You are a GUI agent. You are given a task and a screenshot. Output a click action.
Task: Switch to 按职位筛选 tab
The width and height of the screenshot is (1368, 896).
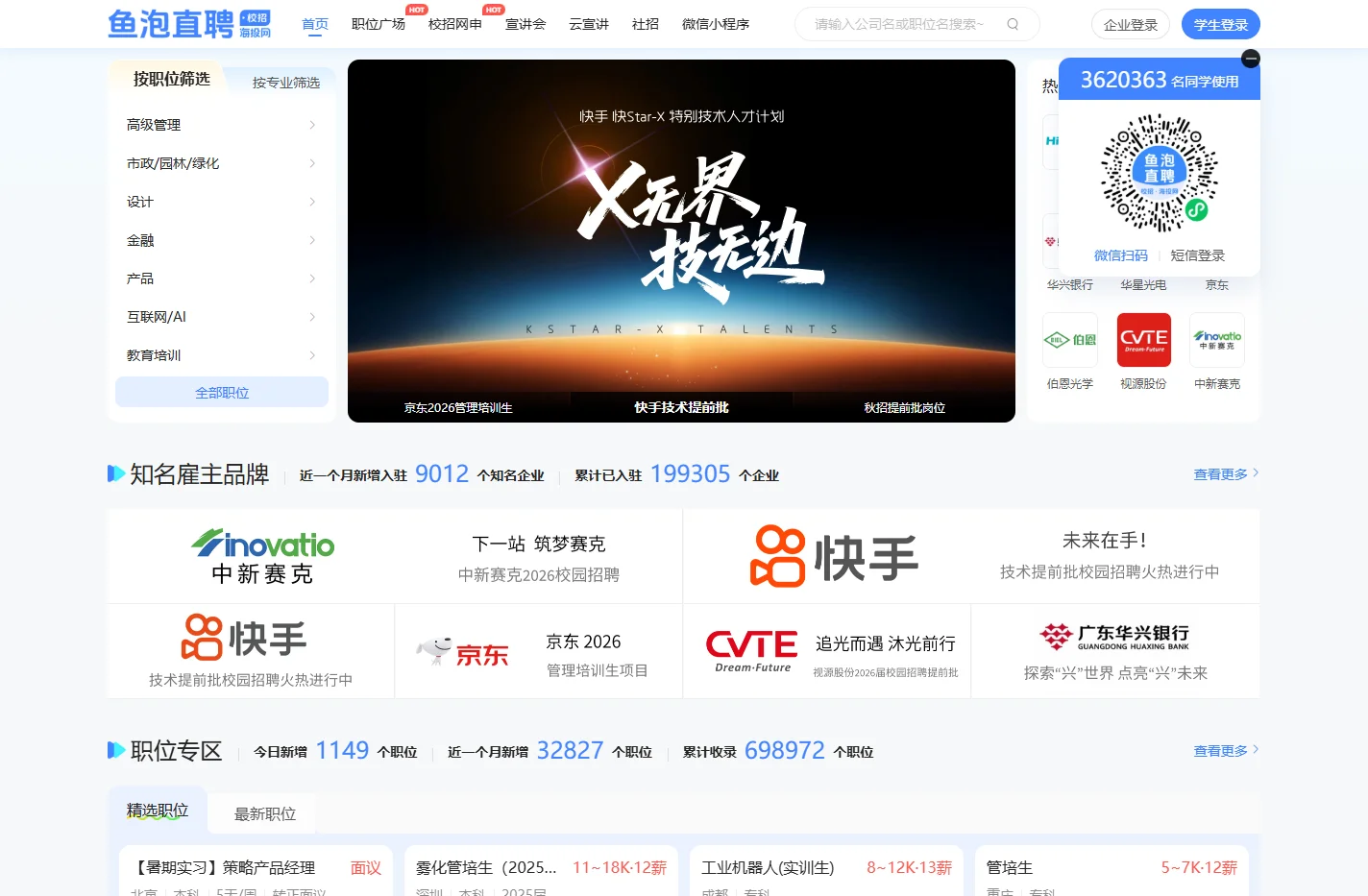point(171,79)
